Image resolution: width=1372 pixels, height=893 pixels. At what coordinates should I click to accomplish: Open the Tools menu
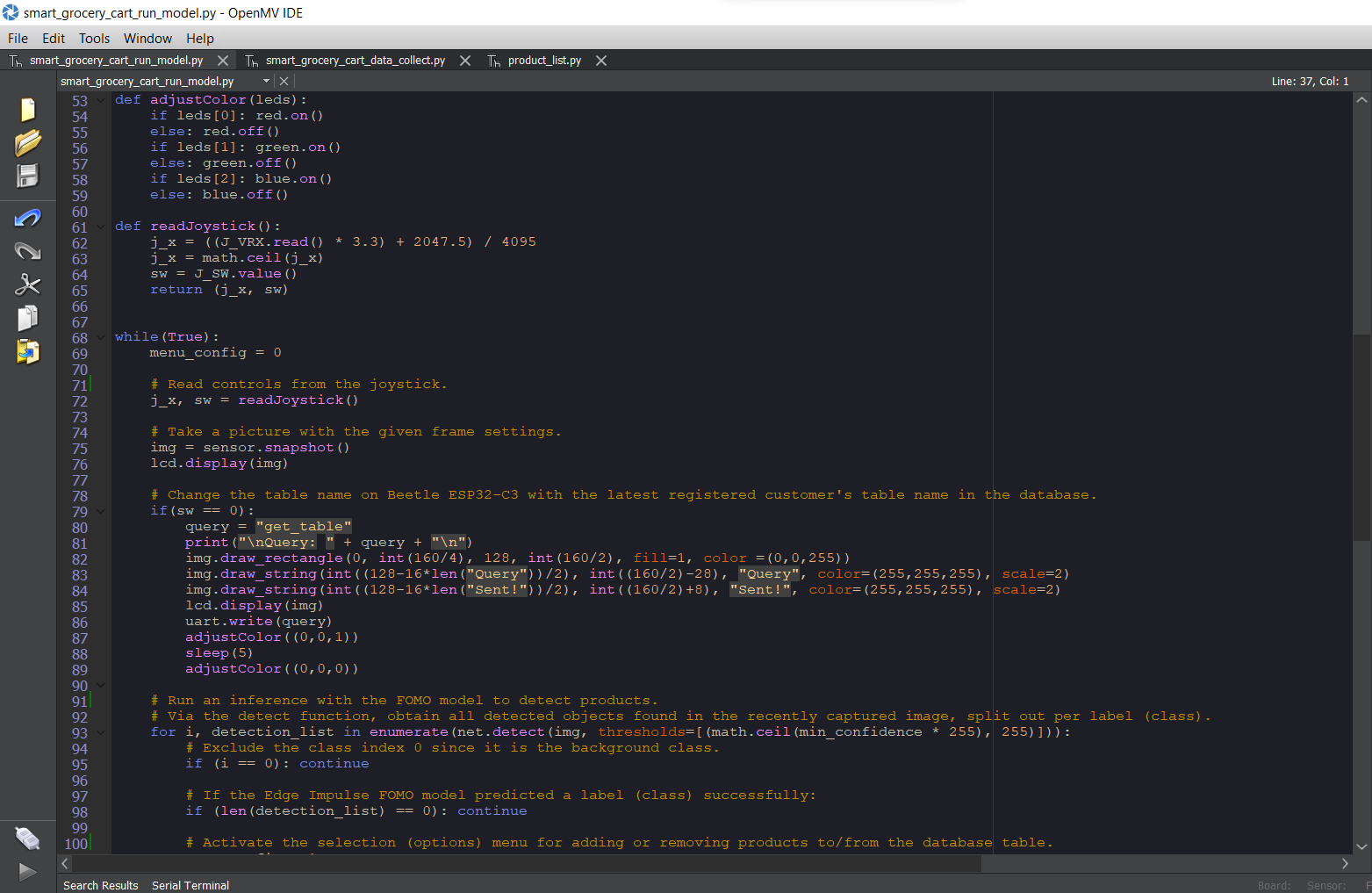pos(94,38)
